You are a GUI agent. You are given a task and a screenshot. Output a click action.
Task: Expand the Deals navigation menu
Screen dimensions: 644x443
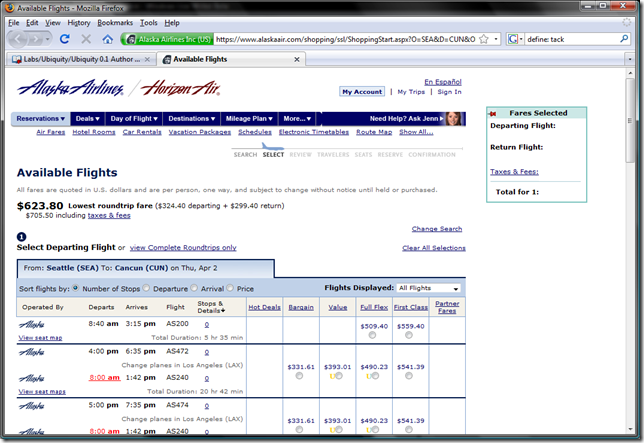pyautogui.click(x=87, y=119)
